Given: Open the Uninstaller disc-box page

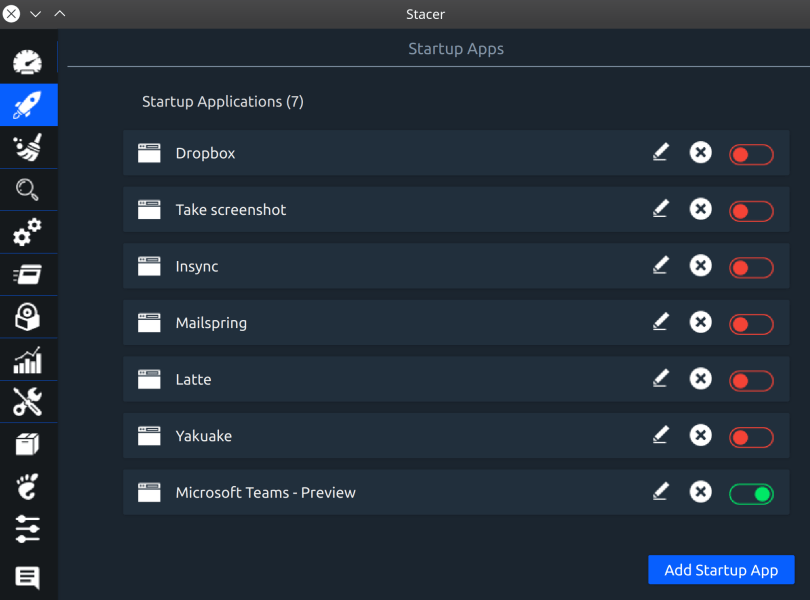Looking at the screenshot, I should pyautogui.click(x=28, y=317).
